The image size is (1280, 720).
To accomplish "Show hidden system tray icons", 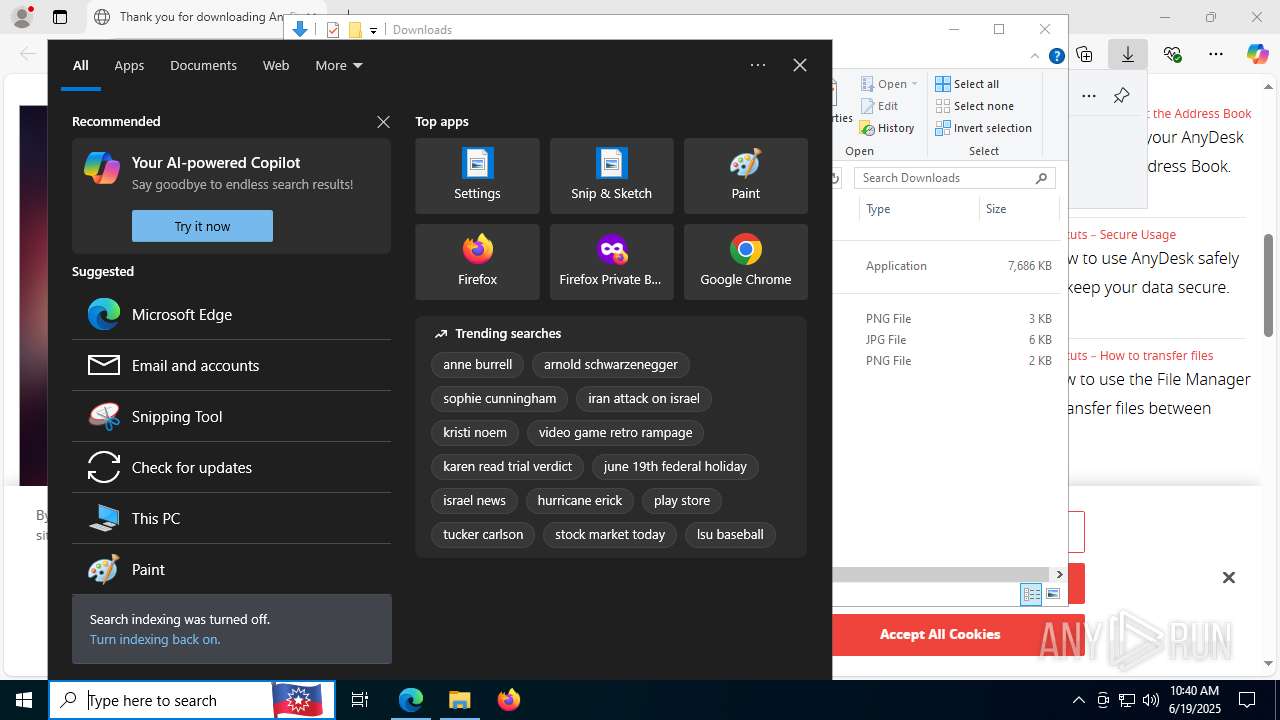I will [x=1078, y=700].
